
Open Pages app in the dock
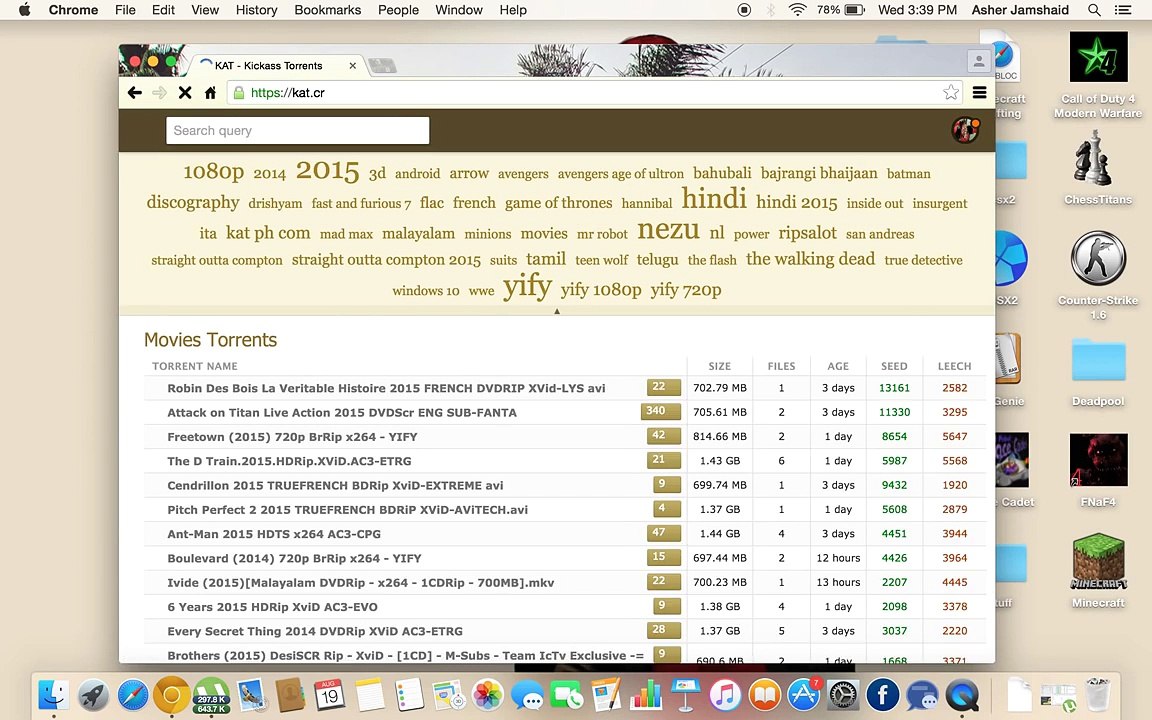pyautogui.click(x=606, y=694)
